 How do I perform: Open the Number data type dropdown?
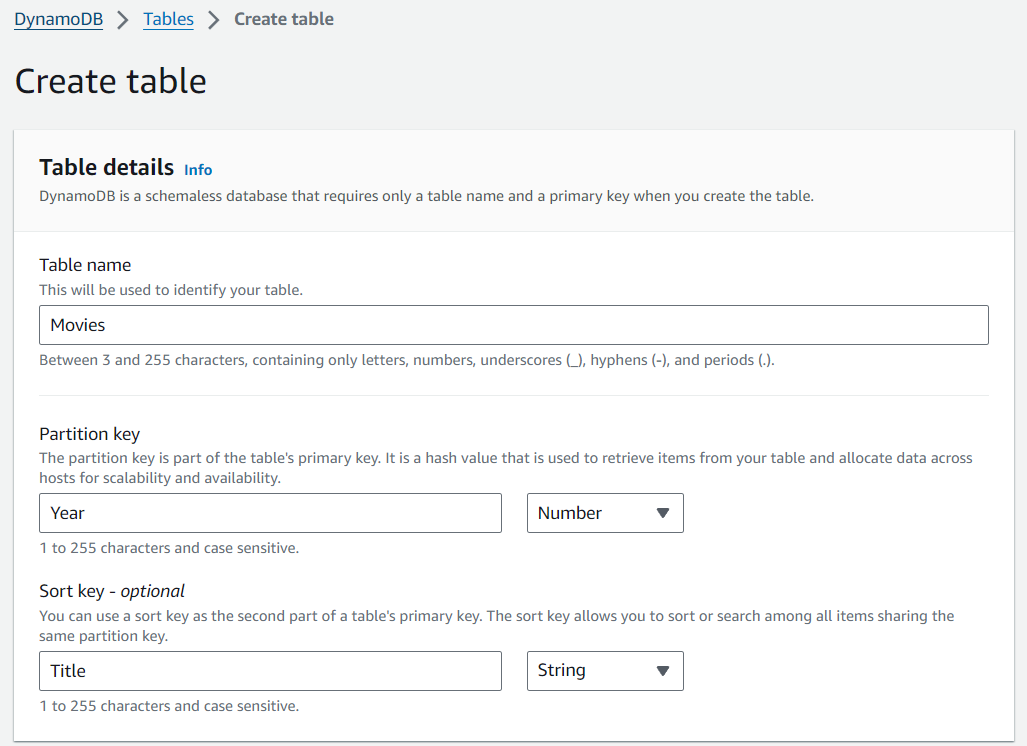[x=604, y=513]
